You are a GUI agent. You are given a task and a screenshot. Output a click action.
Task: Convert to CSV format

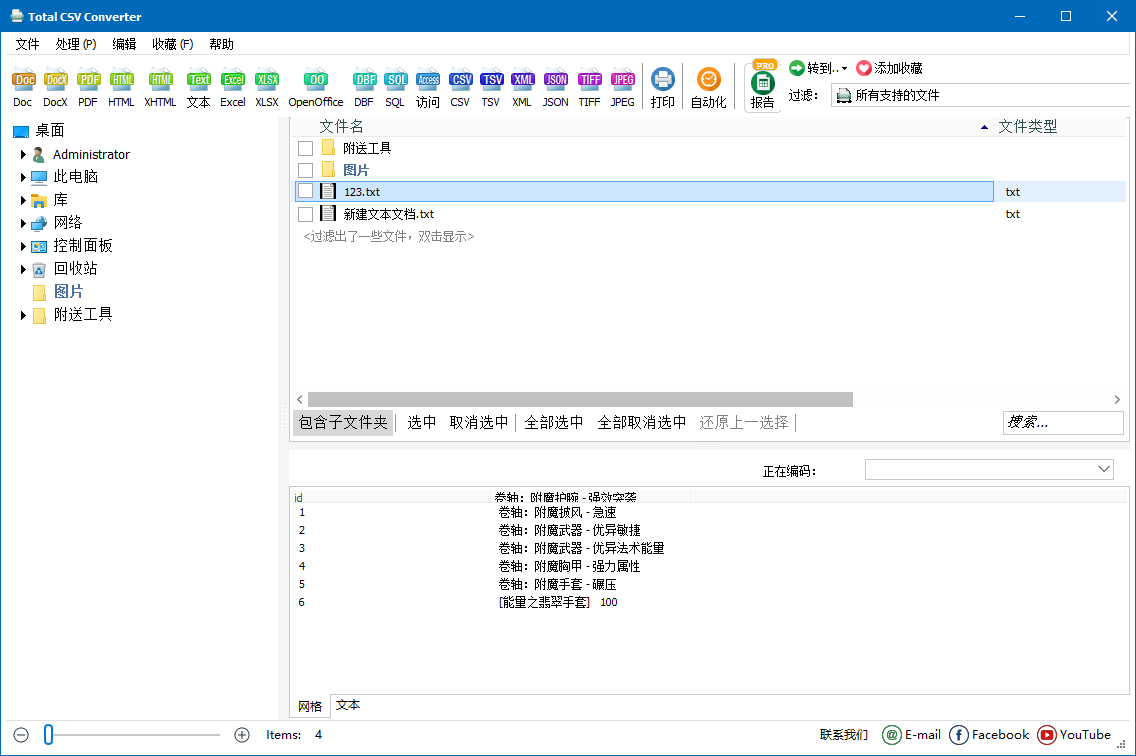pyautogui.click(x=460, y=88)
